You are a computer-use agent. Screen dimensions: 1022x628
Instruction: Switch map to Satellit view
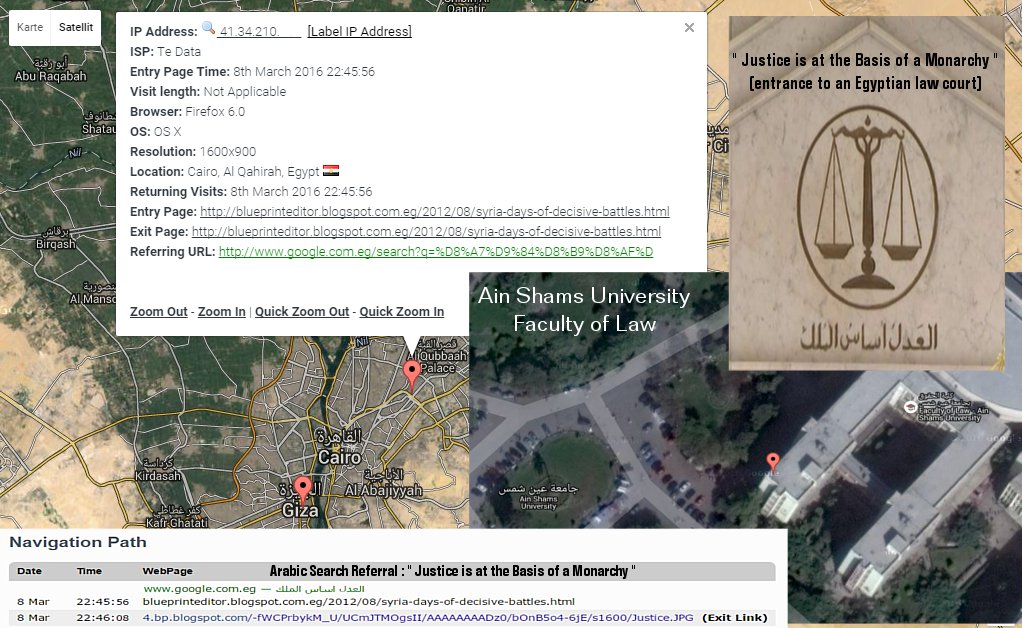tap(76, 27)
